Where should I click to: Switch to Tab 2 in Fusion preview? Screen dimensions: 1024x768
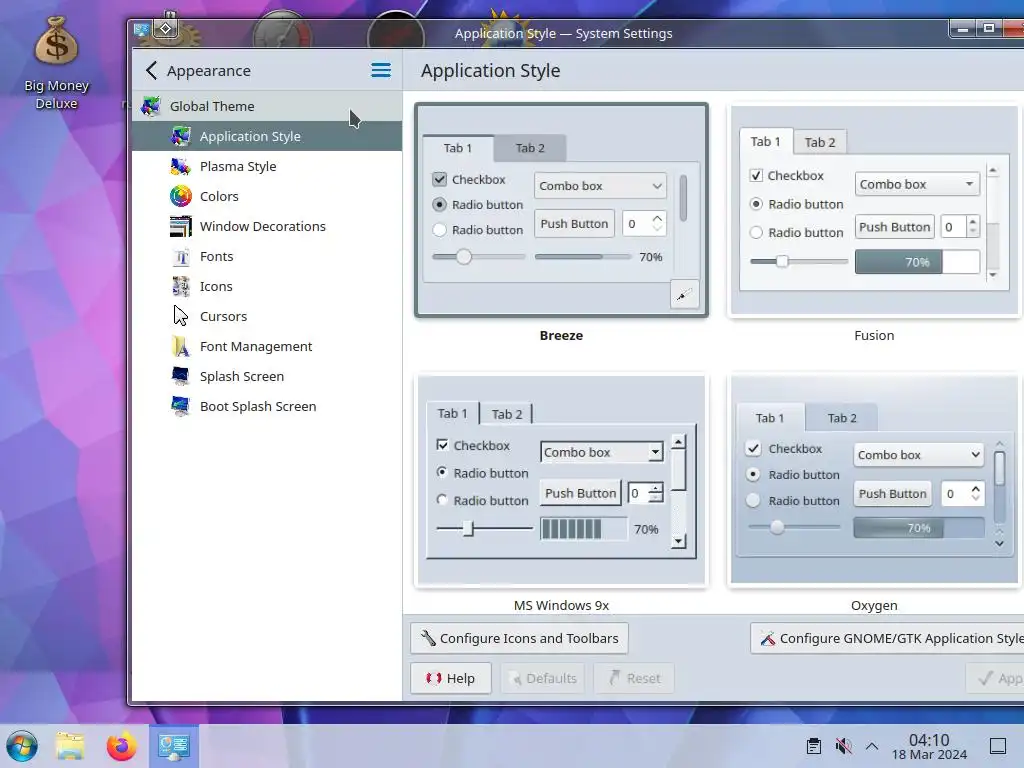tap(820, 142)
